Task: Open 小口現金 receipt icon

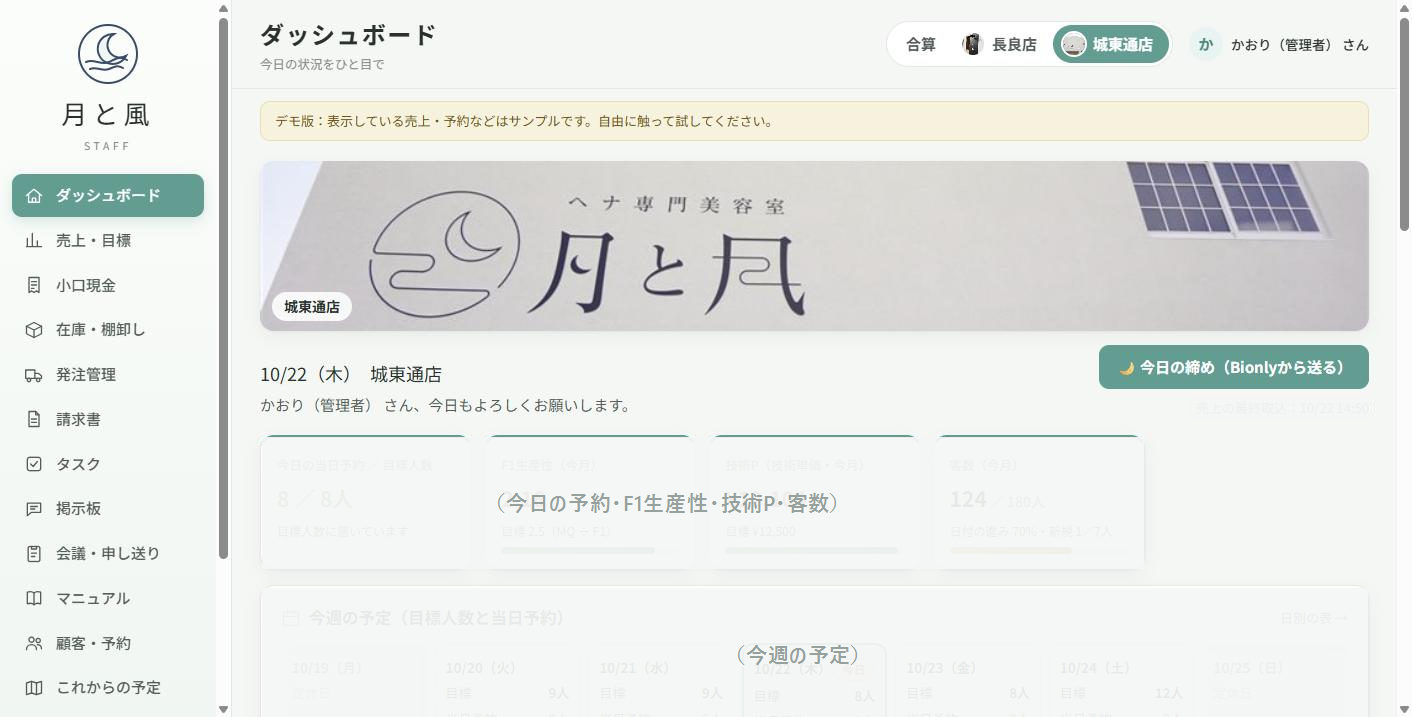Action: coord(34,285)
